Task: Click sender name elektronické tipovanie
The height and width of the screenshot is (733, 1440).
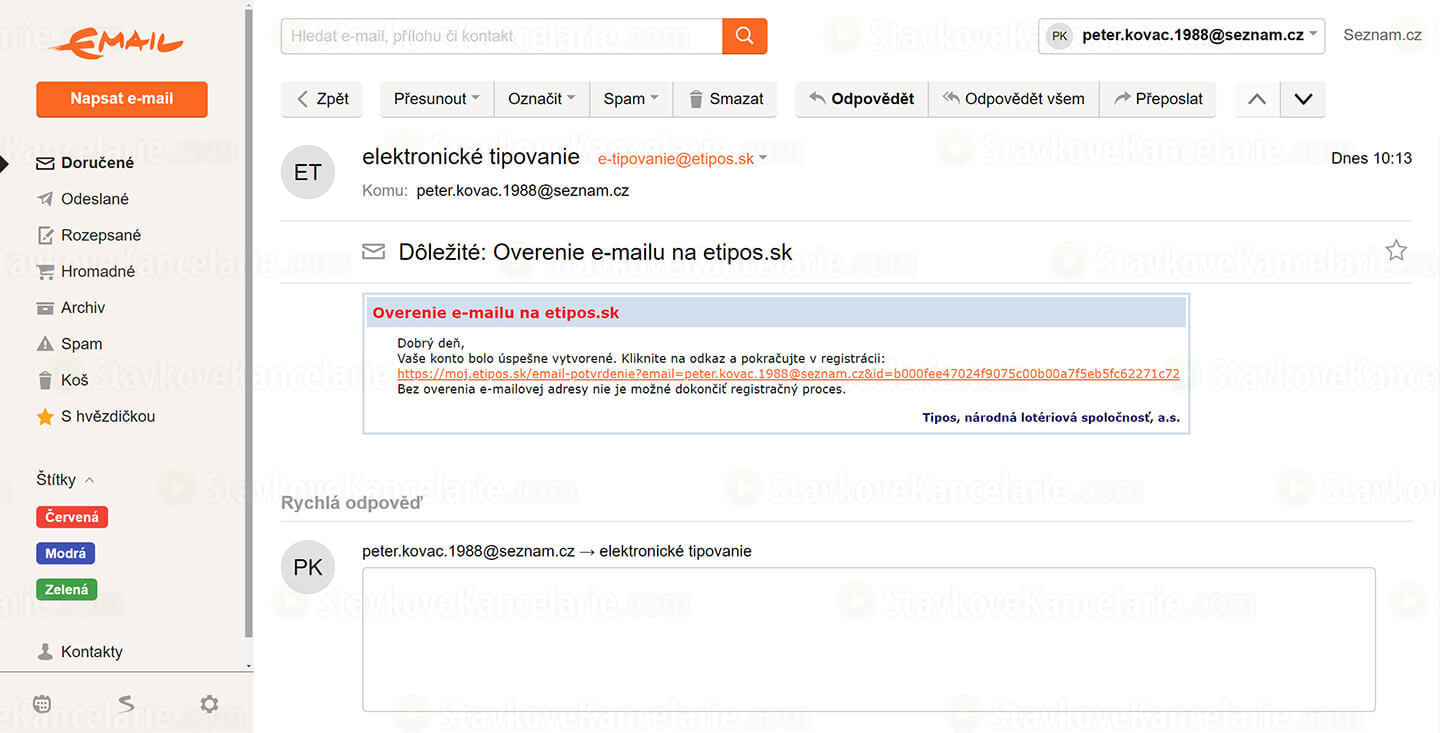Action: [x=471, y=157]
